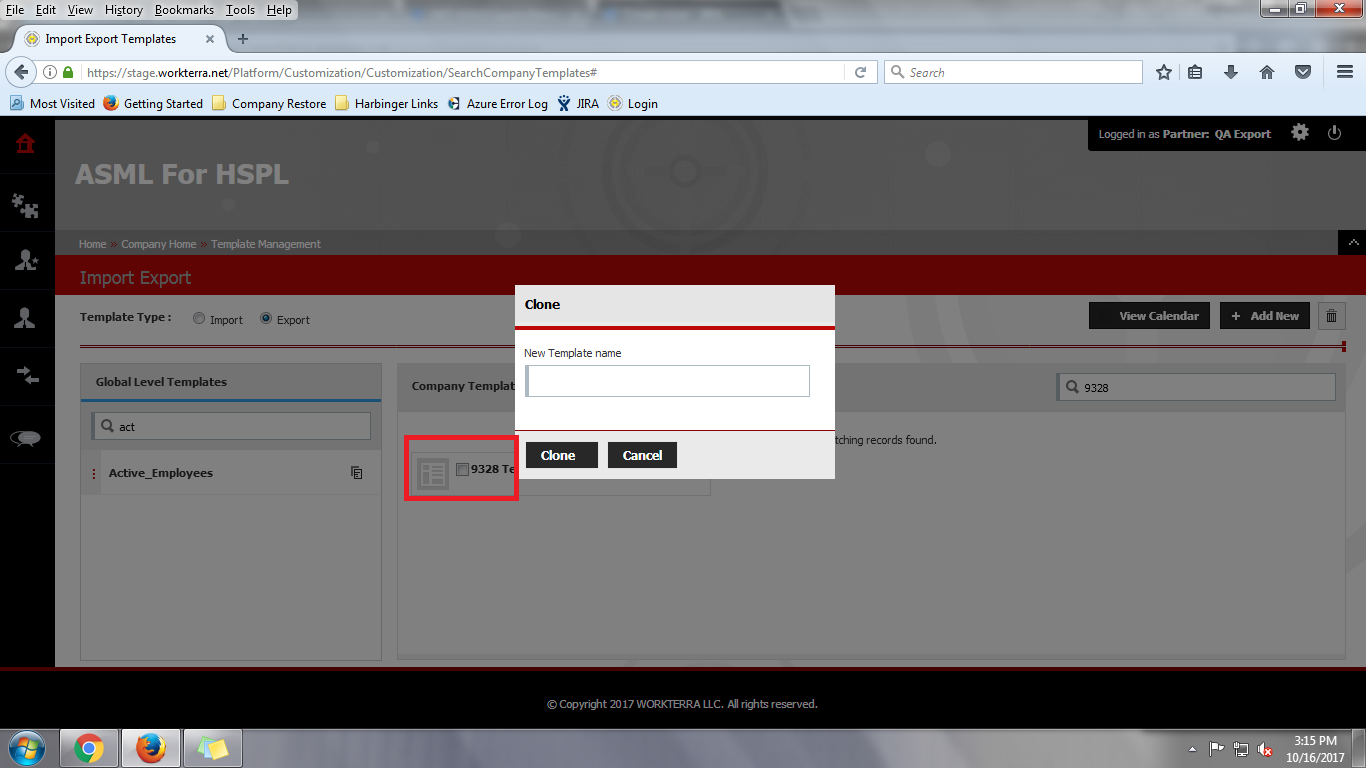Click the power logout icon

(1334, 133)
